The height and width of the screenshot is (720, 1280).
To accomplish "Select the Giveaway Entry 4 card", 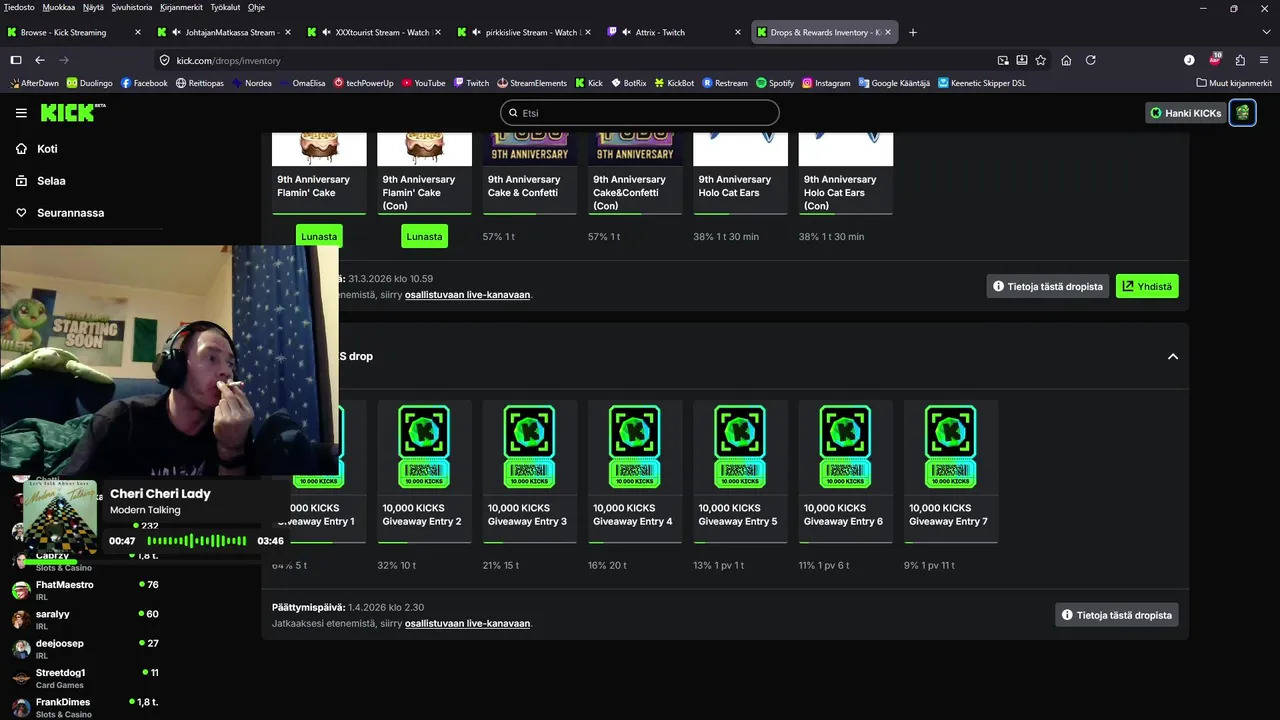I will [x=635, y=471].
